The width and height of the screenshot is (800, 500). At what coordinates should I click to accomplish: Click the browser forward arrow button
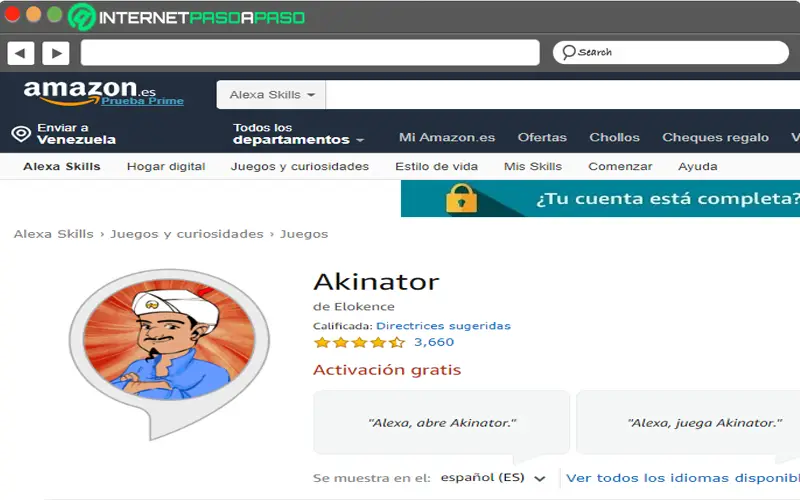coord(56,53)
